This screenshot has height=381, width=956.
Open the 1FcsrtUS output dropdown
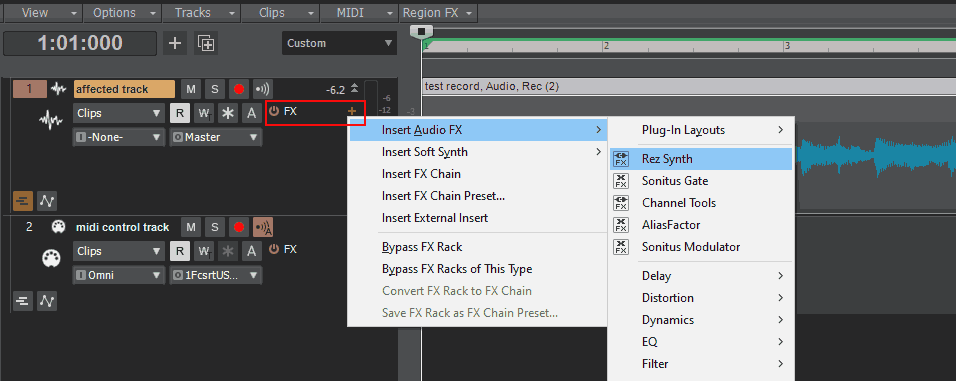(x=215, y=276)
